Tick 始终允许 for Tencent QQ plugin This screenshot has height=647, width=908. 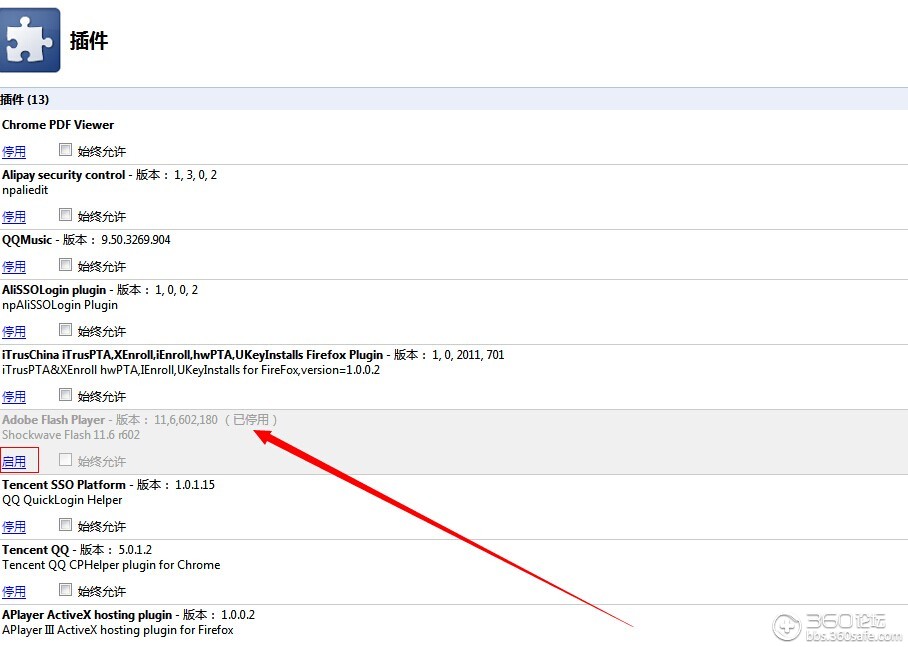coord(65,590)
